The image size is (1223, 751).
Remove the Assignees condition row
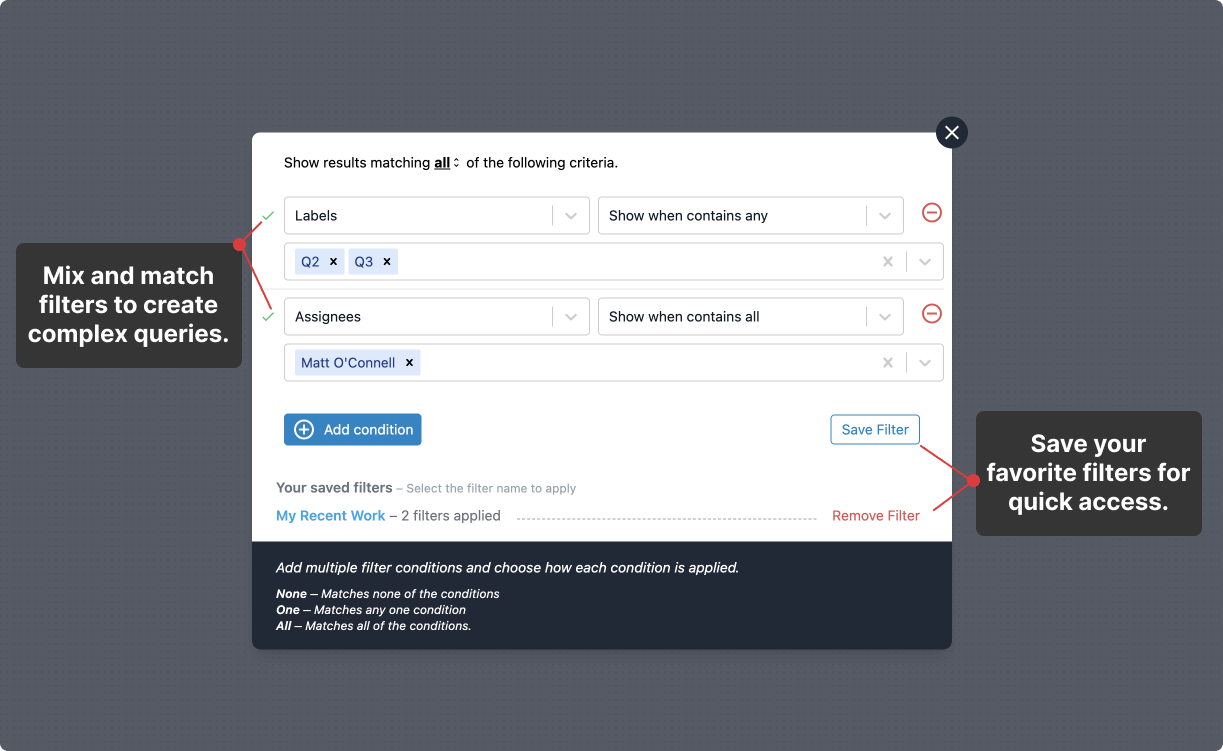(931, 314)
